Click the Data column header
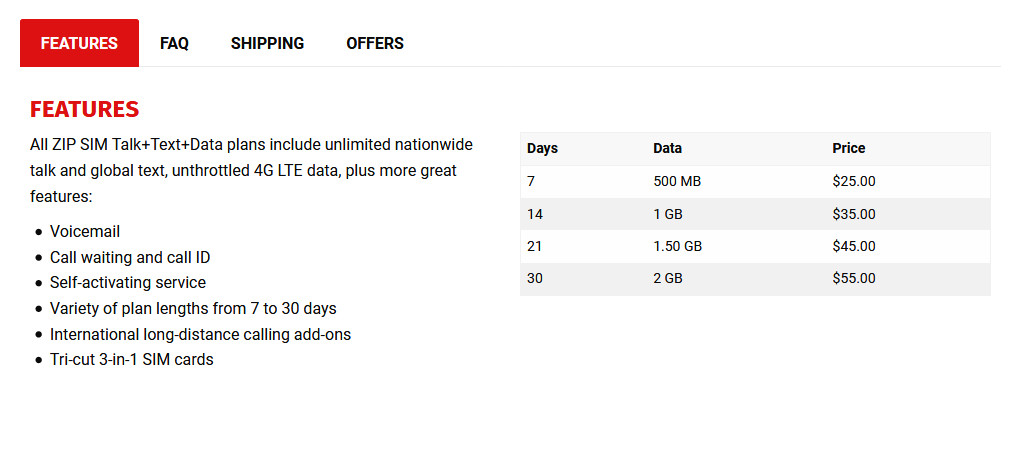Viewport: 1021px width, 469px height. [667, 149]
